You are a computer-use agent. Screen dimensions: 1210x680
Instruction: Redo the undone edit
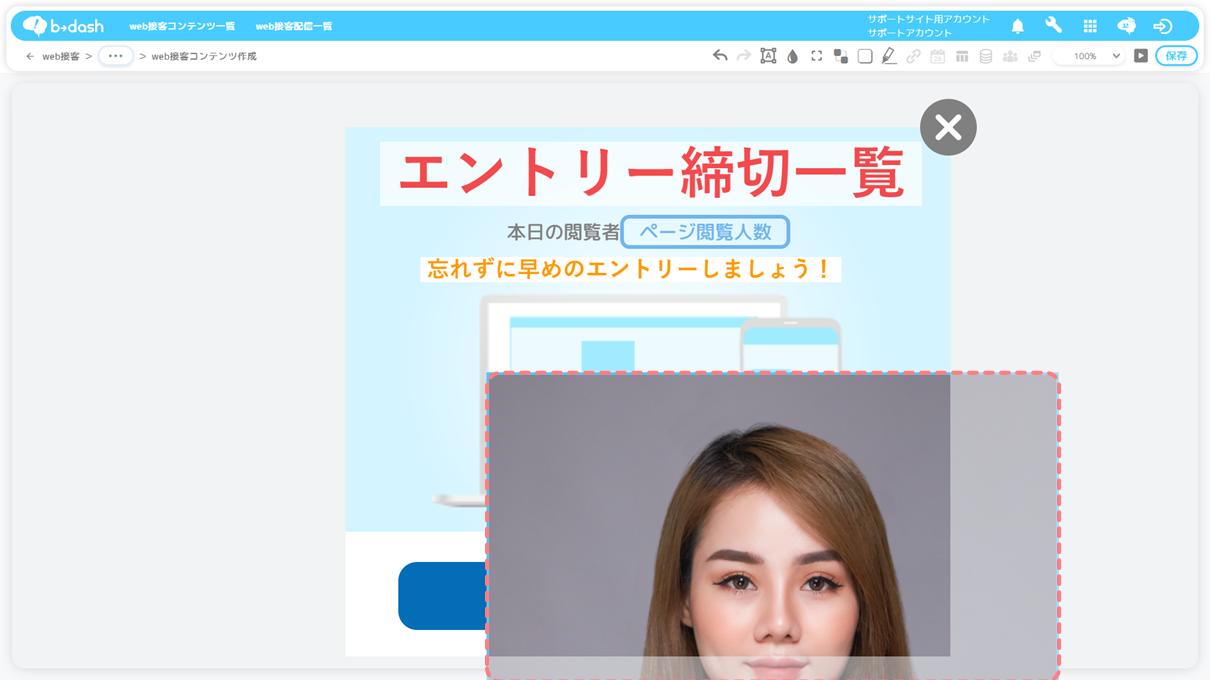click(x=744, y=56)
